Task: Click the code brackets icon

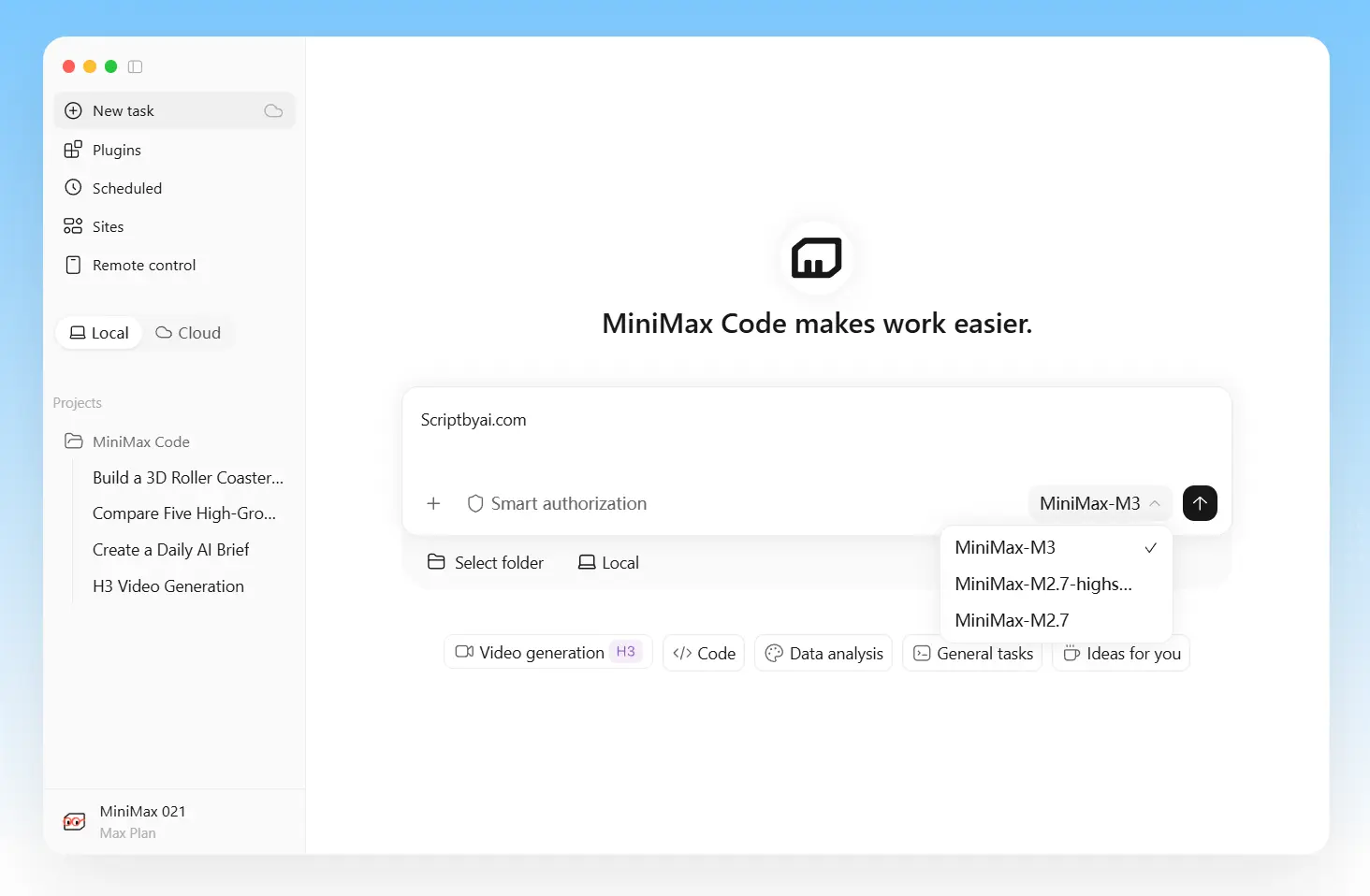Action: point(682,653)
